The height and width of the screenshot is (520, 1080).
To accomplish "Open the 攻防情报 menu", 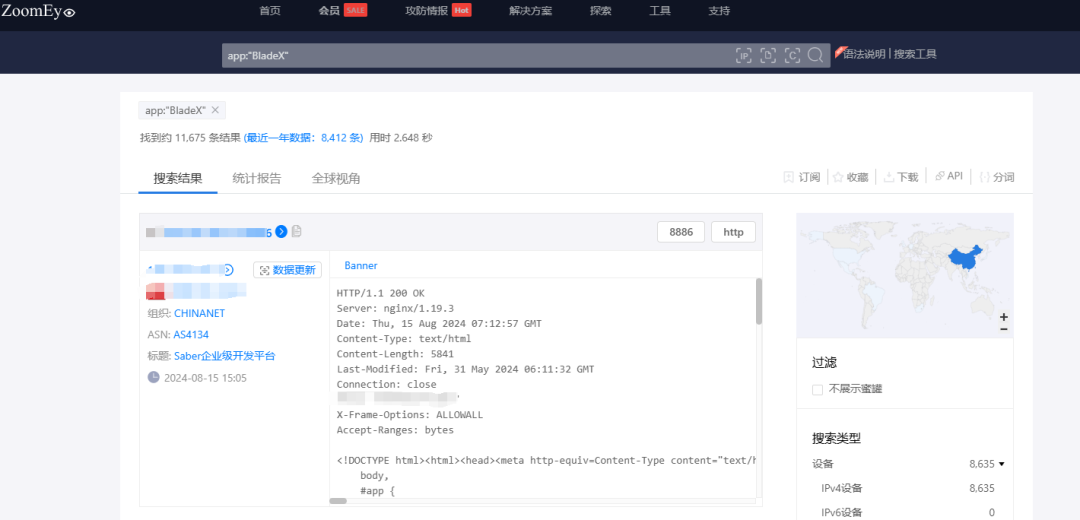I will click(427, 11).
